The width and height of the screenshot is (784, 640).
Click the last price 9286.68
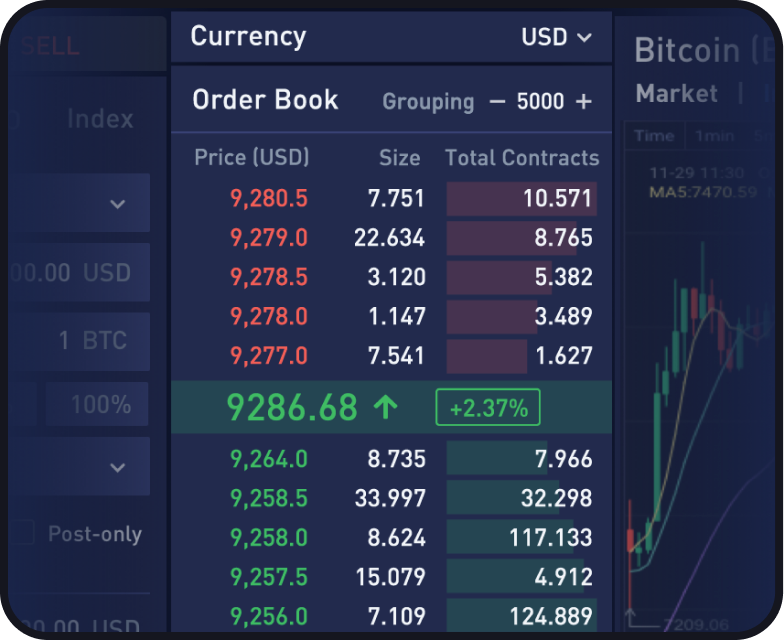click(x=292, y=407)
